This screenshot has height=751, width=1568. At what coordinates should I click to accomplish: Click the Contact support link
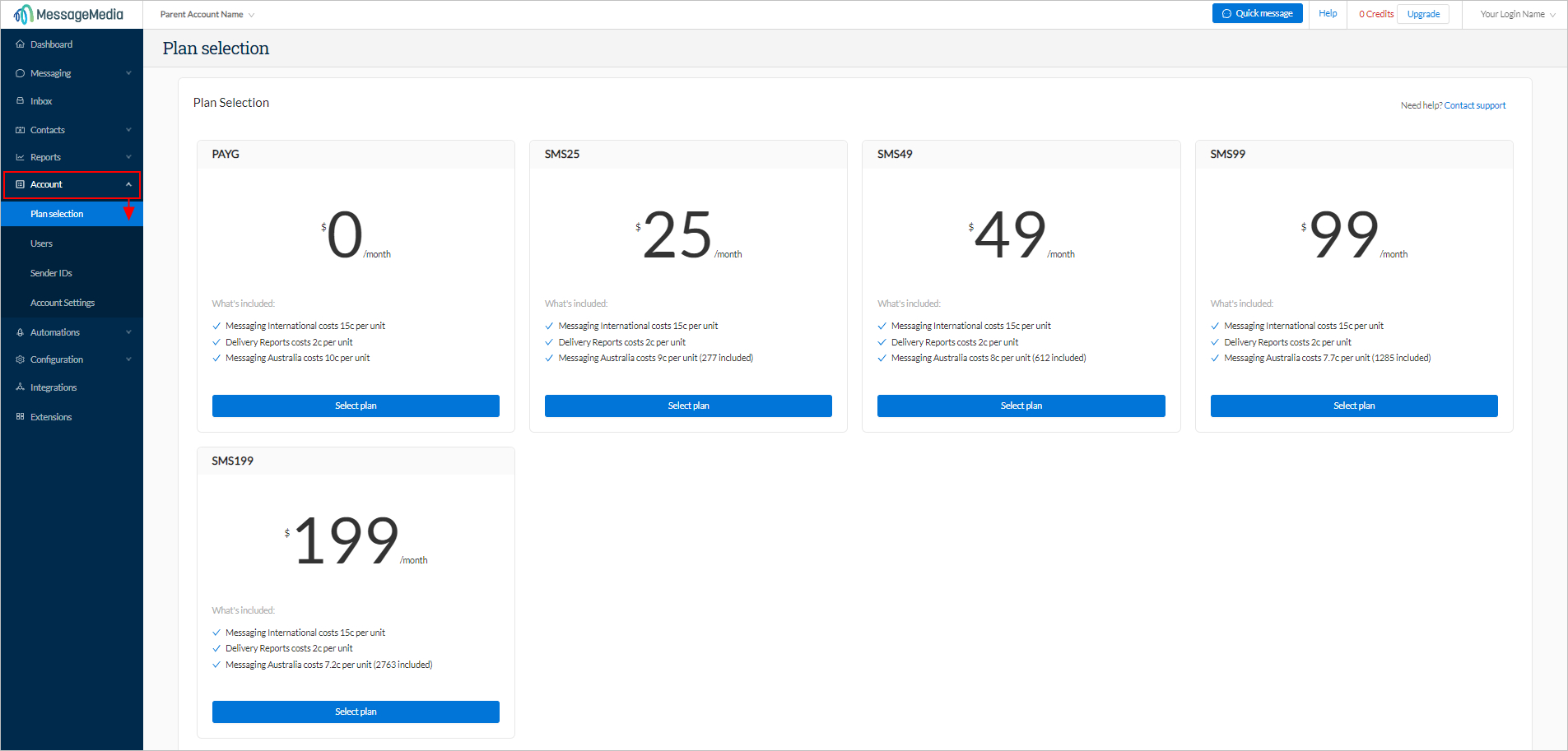tap(1474, 105)
